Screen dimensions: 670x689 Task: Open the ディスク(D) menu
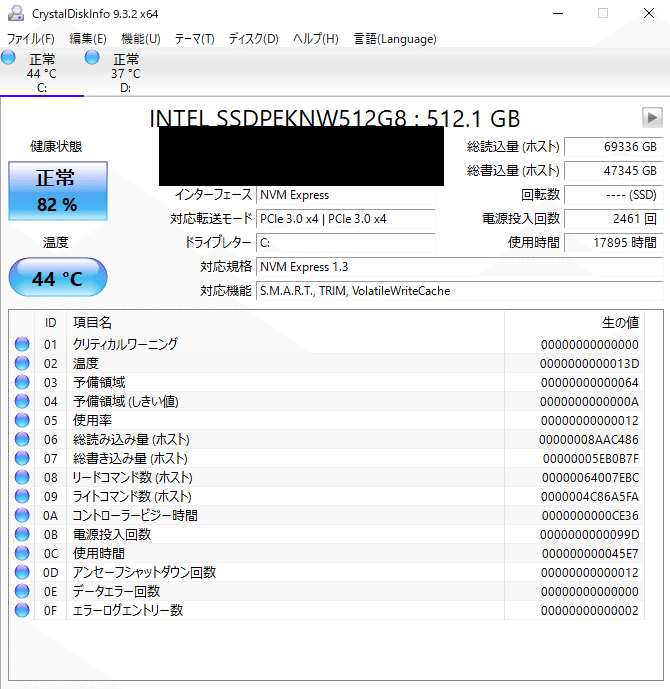tap(254, 39)
